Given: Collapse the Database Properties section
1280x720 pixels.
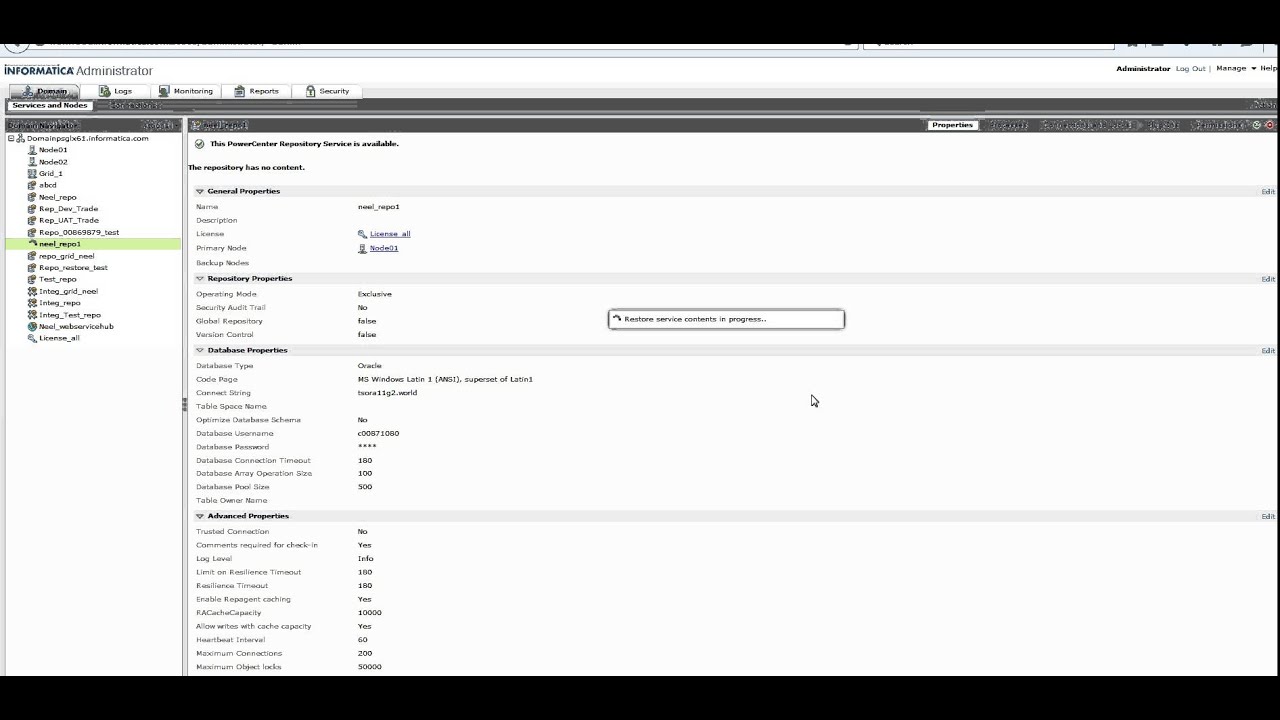Looking at the screenshot, I should pos(200,350).
